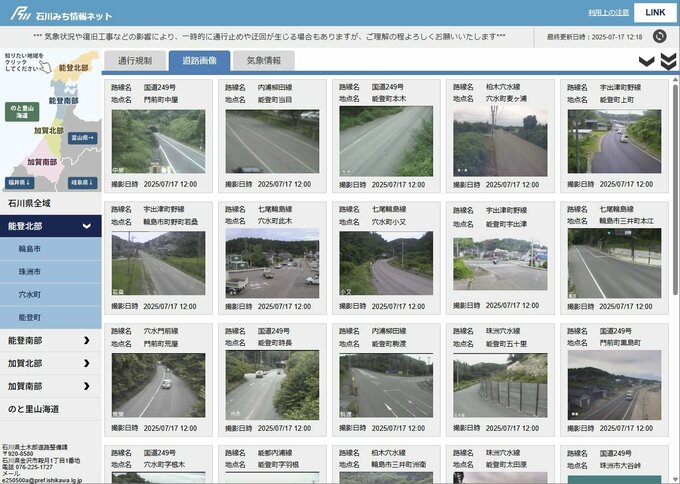Click the 輪島市三井町洲衛 location text
Image resolution: width=680 pixels, height=484 pixels.
(x=399, y=464)
